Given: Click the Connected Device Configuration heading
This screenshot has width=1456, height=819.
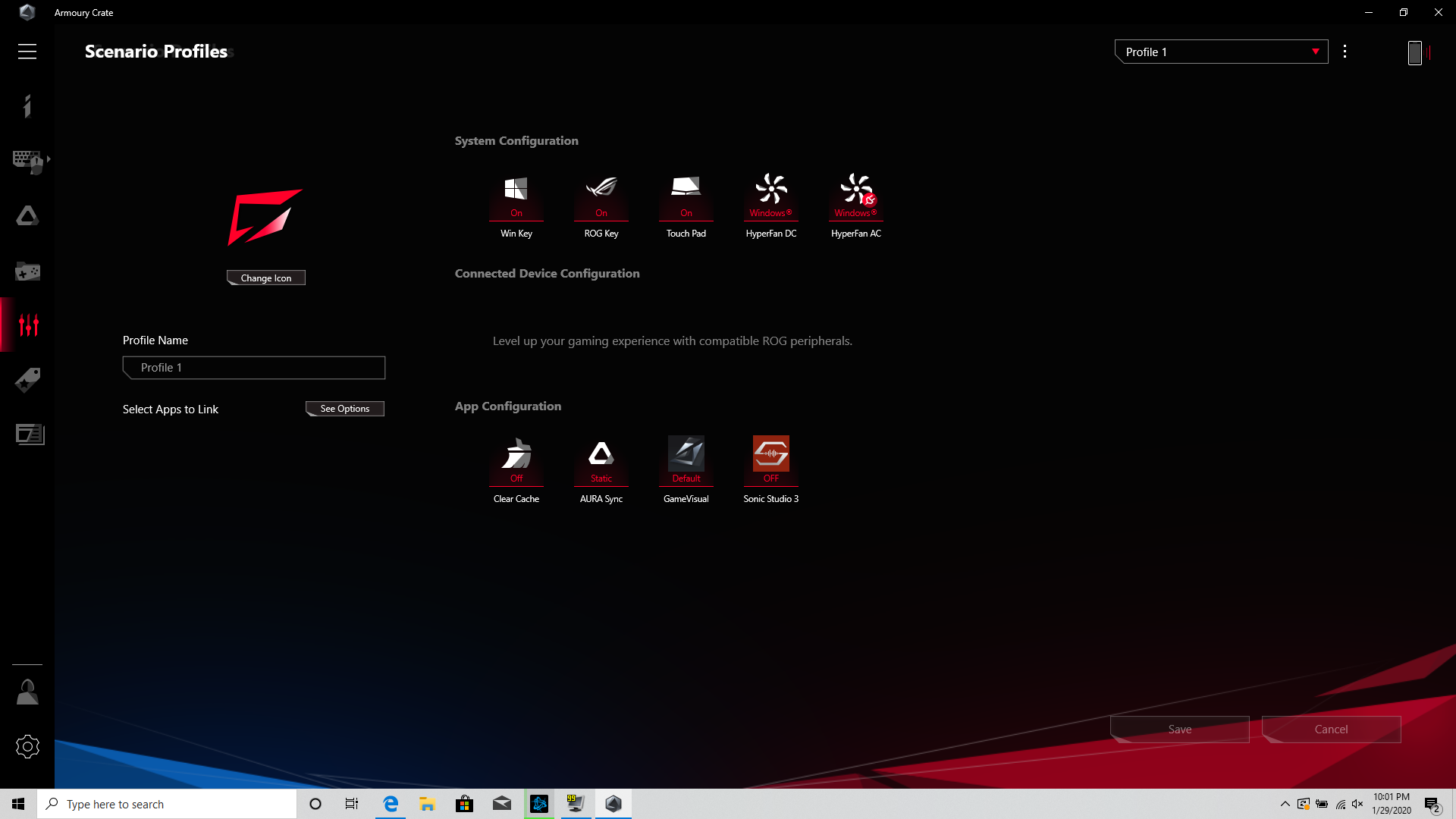Looking at the screenshot, I should 548,274.
